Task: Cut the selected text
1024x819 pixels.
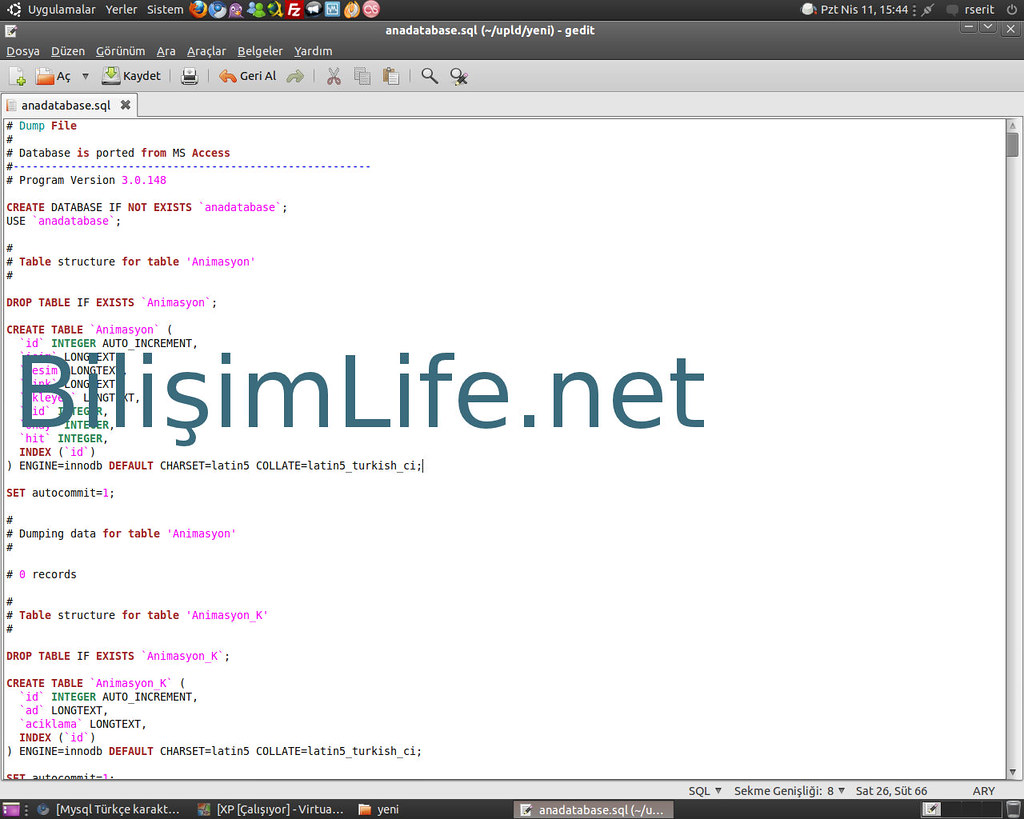Action: (x=333, y=75)
